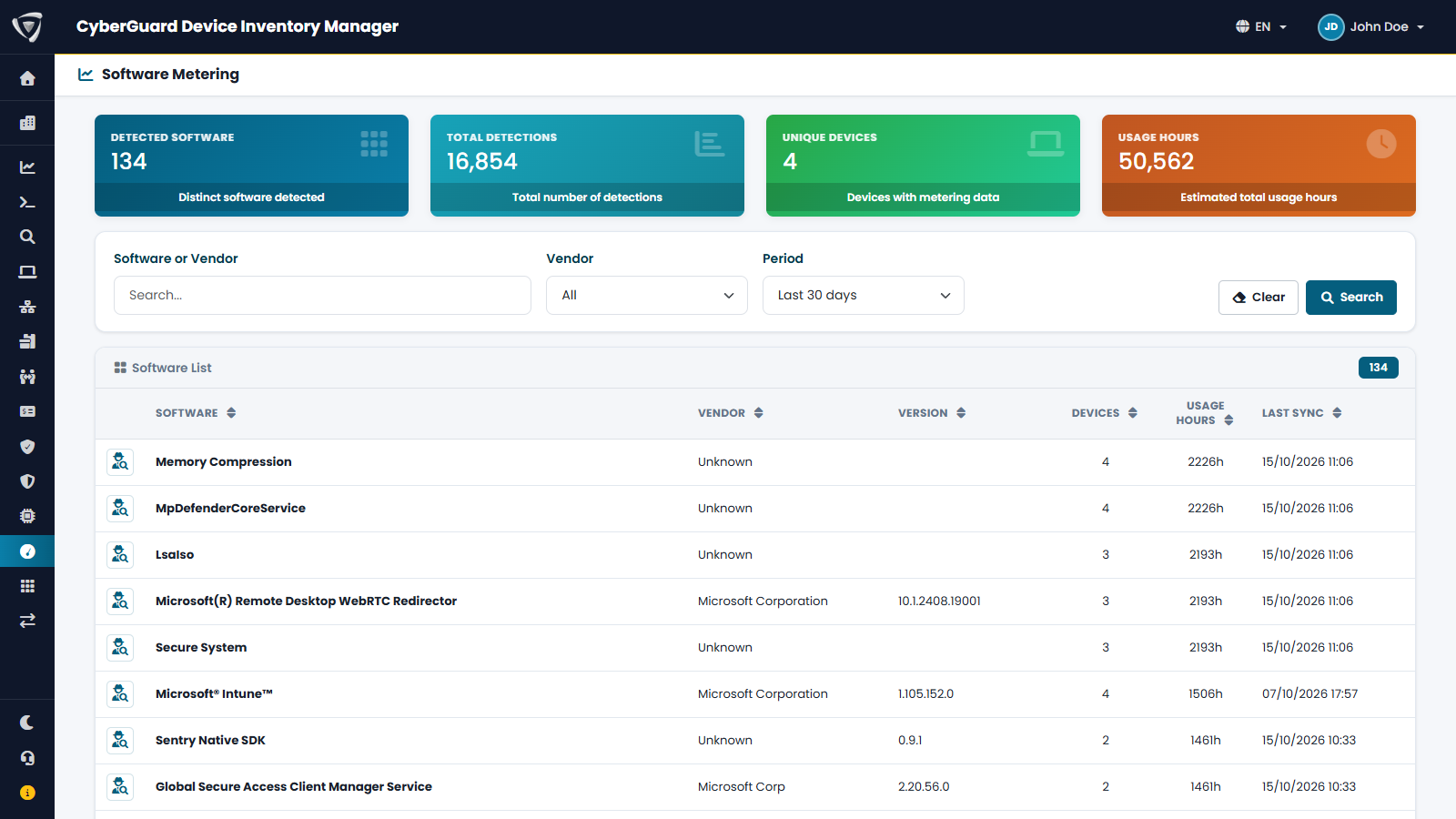Toggle dark mode with the moon icon
This screenshot has width=1456, height=819.
point(27,723)
